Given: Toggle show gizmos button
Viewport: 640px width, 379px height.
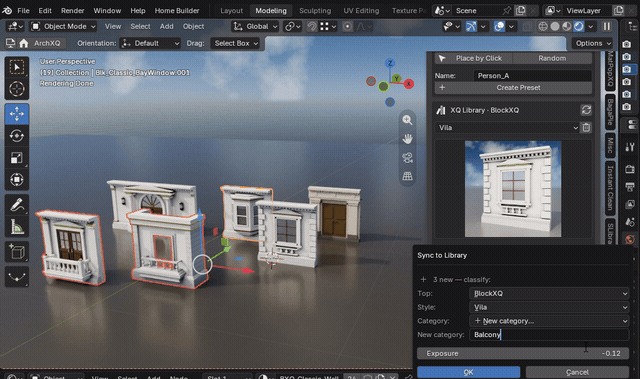Looking at the screenshot, I should (471, 27).
